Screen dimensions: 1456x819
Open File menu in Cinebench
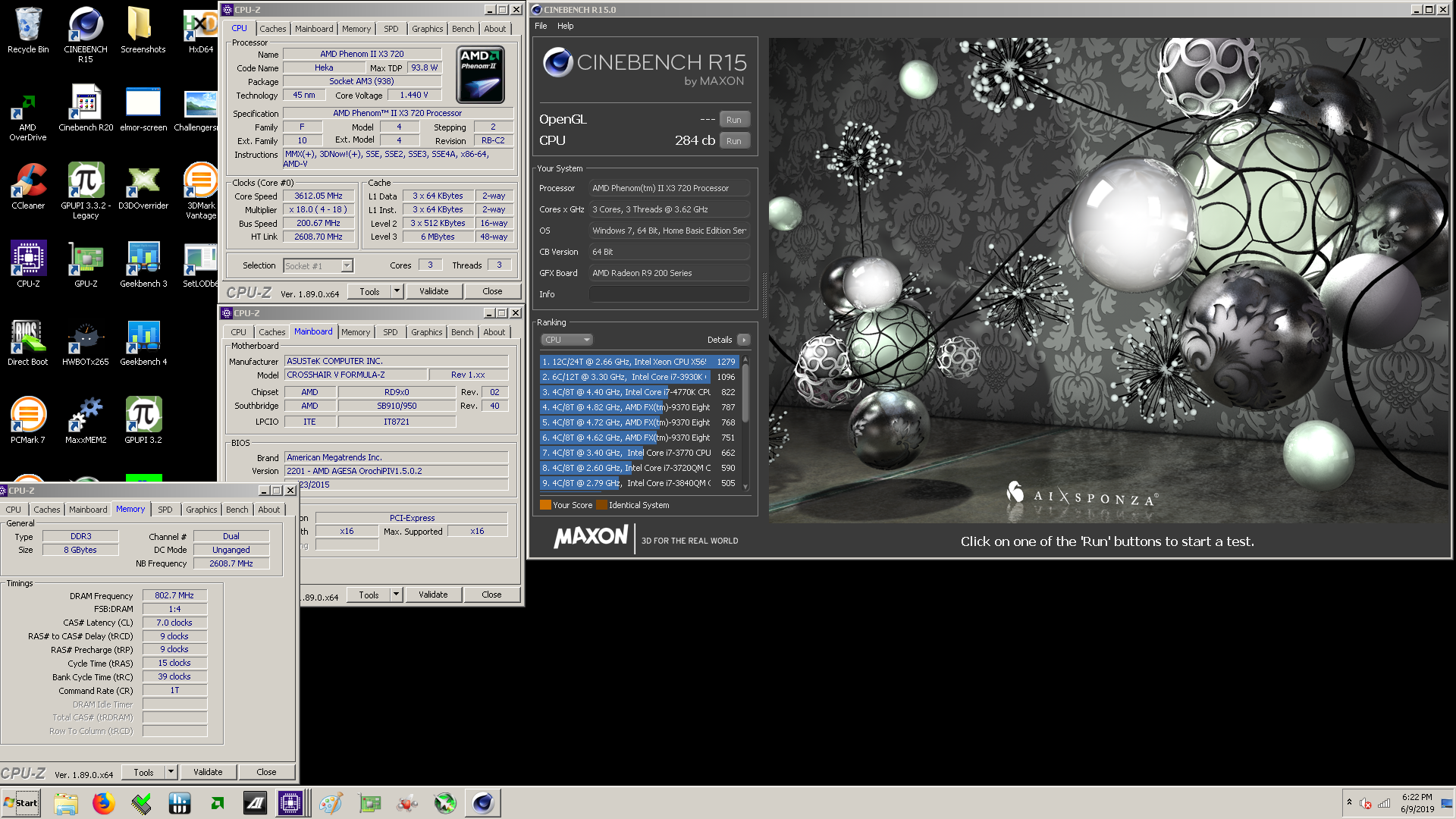click(x=541, y=26)
